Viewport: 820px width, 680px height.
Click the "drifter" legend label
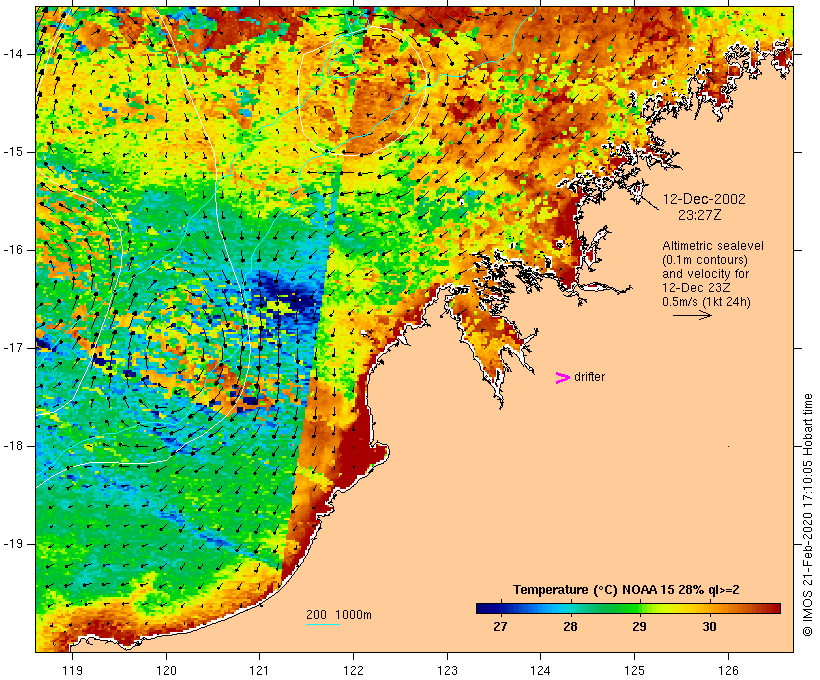(589, 377)
